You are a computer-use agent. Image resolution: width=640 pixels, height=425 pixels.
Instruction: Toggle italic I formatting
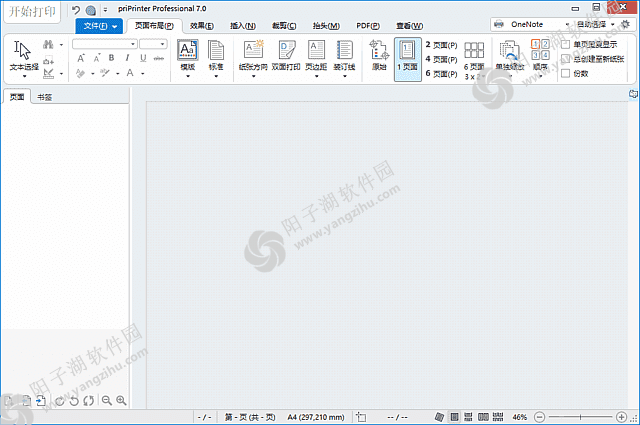pos(127,58)
